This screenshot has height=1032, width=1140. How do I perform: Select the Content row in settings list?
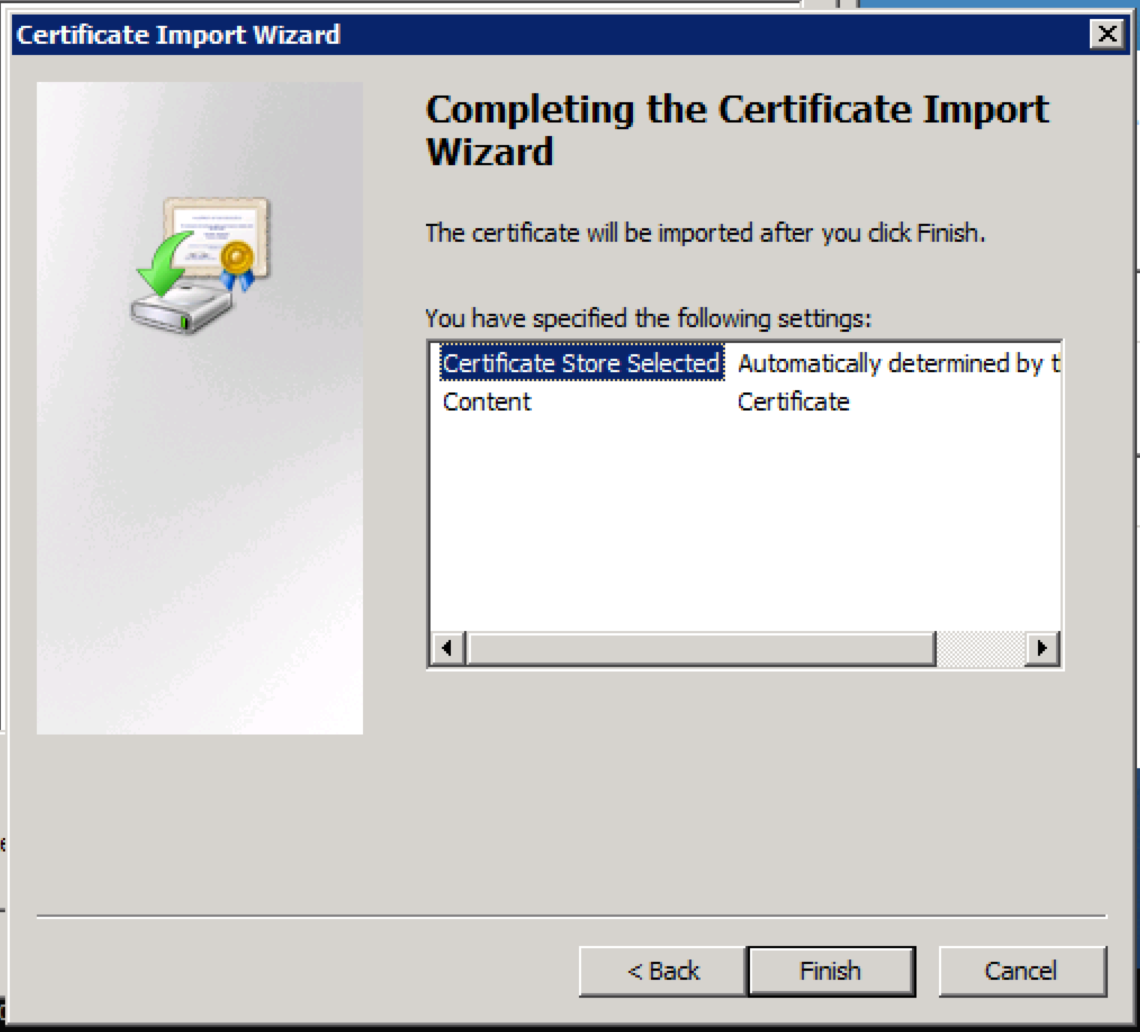(487, 402)
